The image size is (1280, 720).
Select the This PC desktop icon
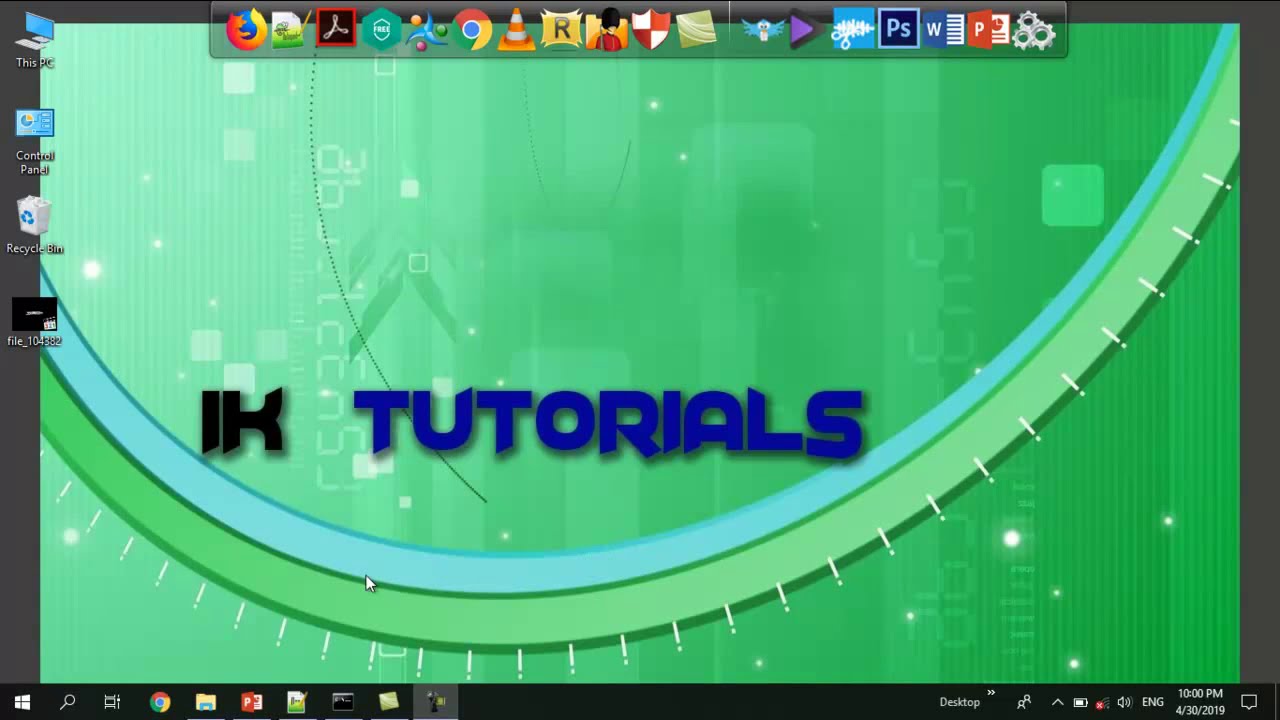point(34,40)
